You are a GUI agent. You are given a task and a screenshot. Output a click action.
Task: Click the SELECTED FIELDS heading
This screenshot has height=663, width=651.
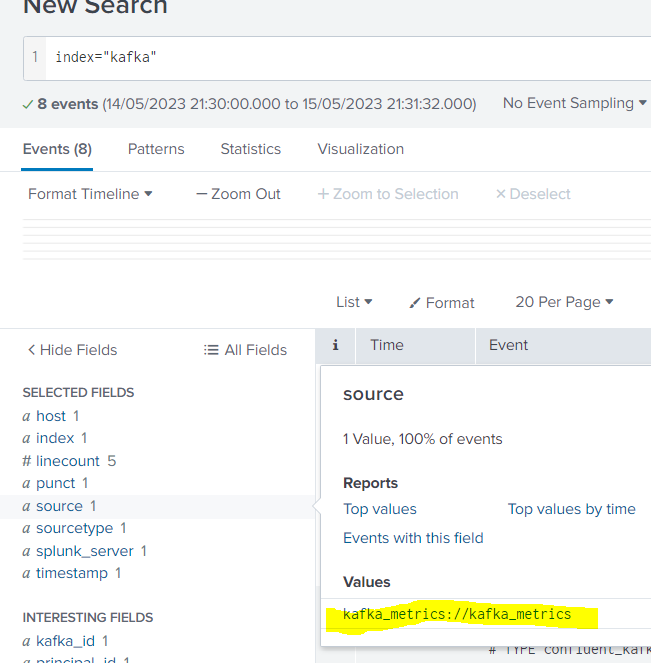(78, 392)
